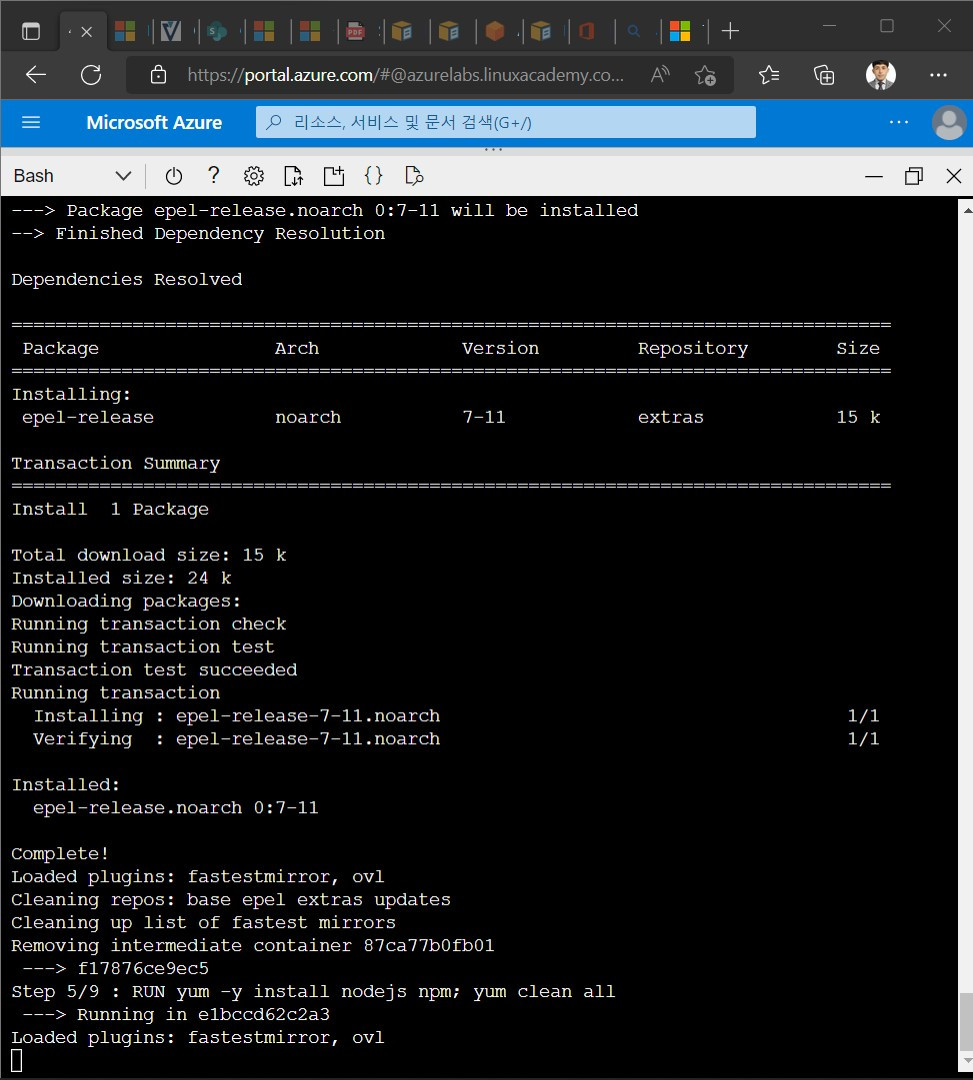Image resolution: width=973 pixels, height=1080 pixels.
Task: Open Cloud Shell settings gear
Action: point(253,176)
